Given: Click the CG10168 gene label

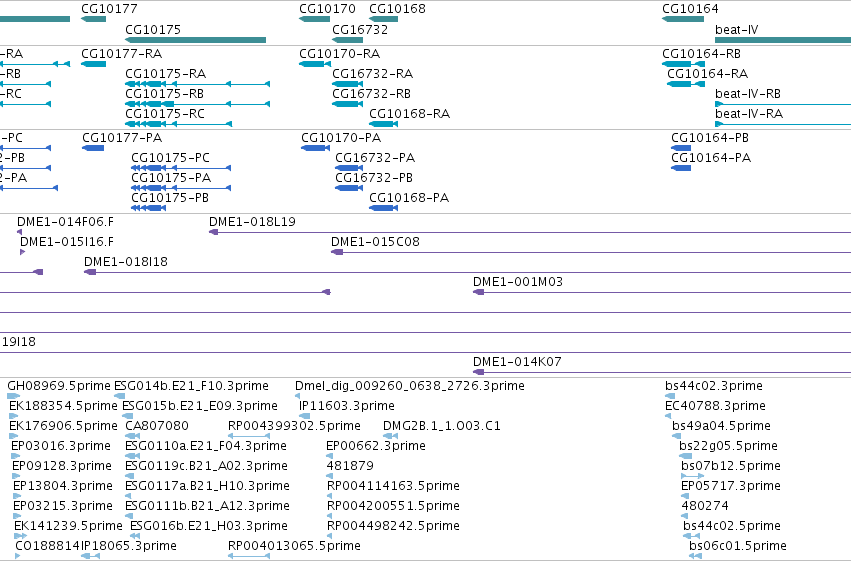Looking at the screenshot, I should coord(397,9).
